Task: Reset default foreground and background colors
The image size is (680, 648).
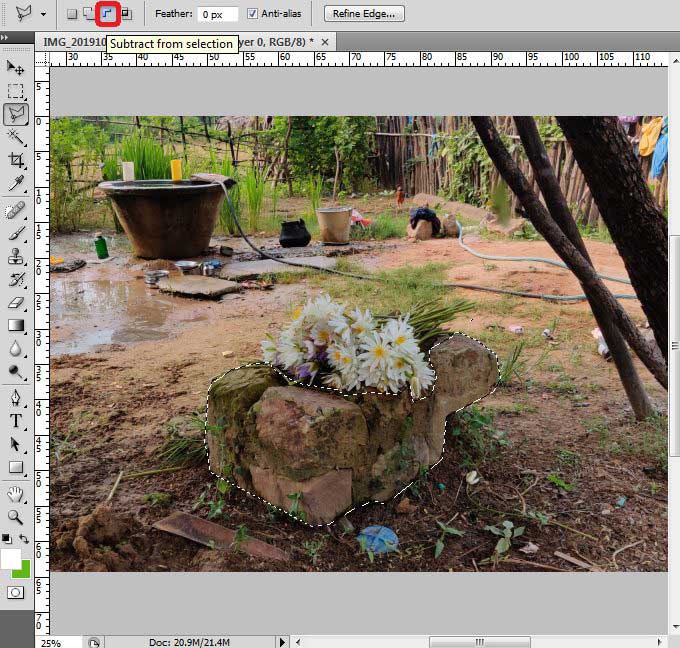Action: [x=6, y=539]
